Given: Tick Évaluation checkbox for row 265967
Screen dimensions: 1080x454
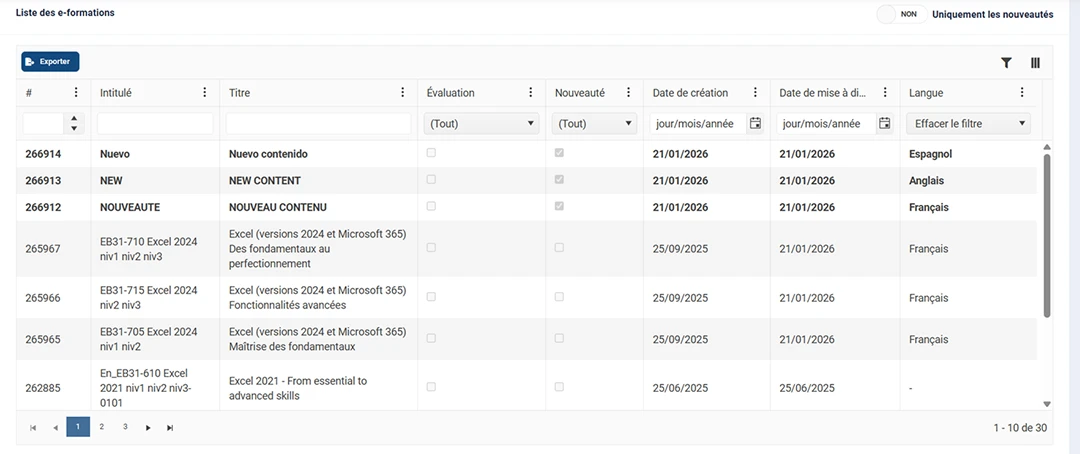Looking at the screenshot, I should pyautogui.click(x=431, y=247).
